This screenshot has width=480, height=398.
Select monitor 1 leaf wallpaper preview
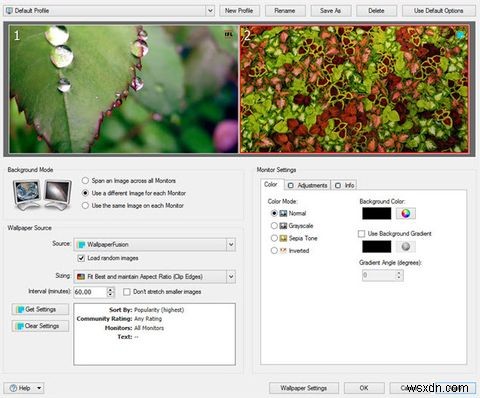tap(123, 89)
